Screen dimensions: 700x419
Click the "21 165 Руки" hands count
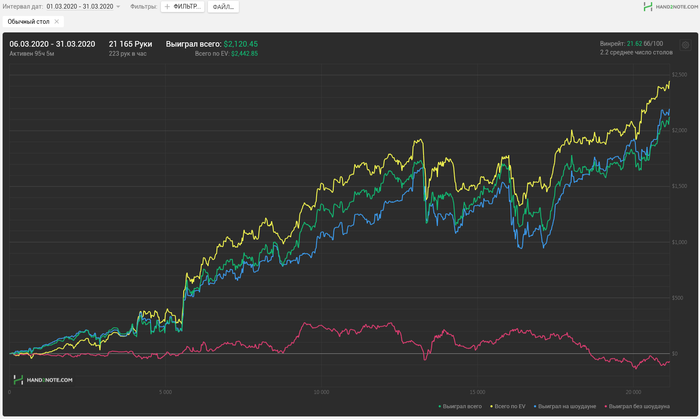coord(130,44)
